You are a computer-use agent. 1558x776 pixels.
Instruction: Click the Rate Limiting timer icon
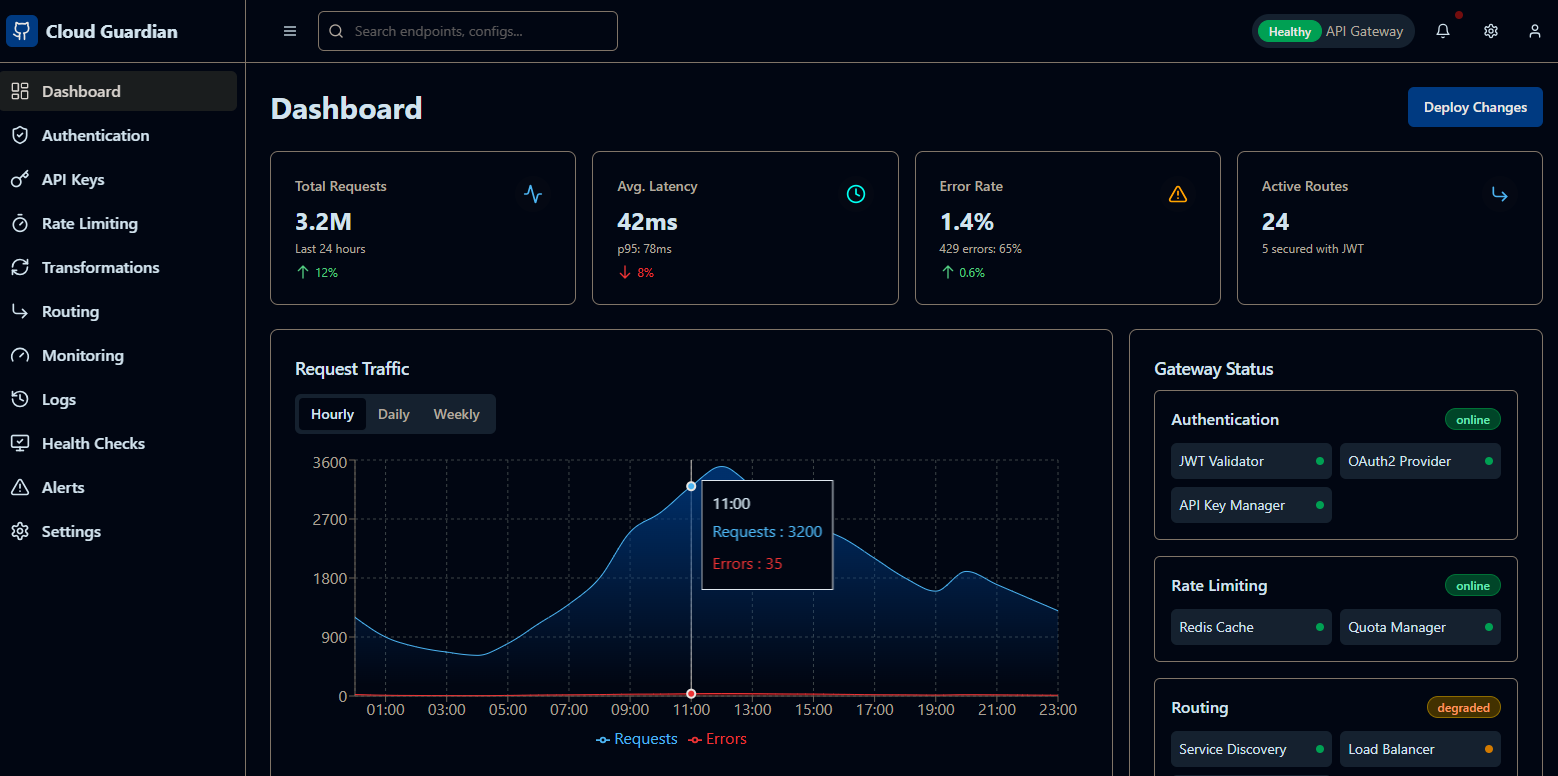tap(20, 223)
